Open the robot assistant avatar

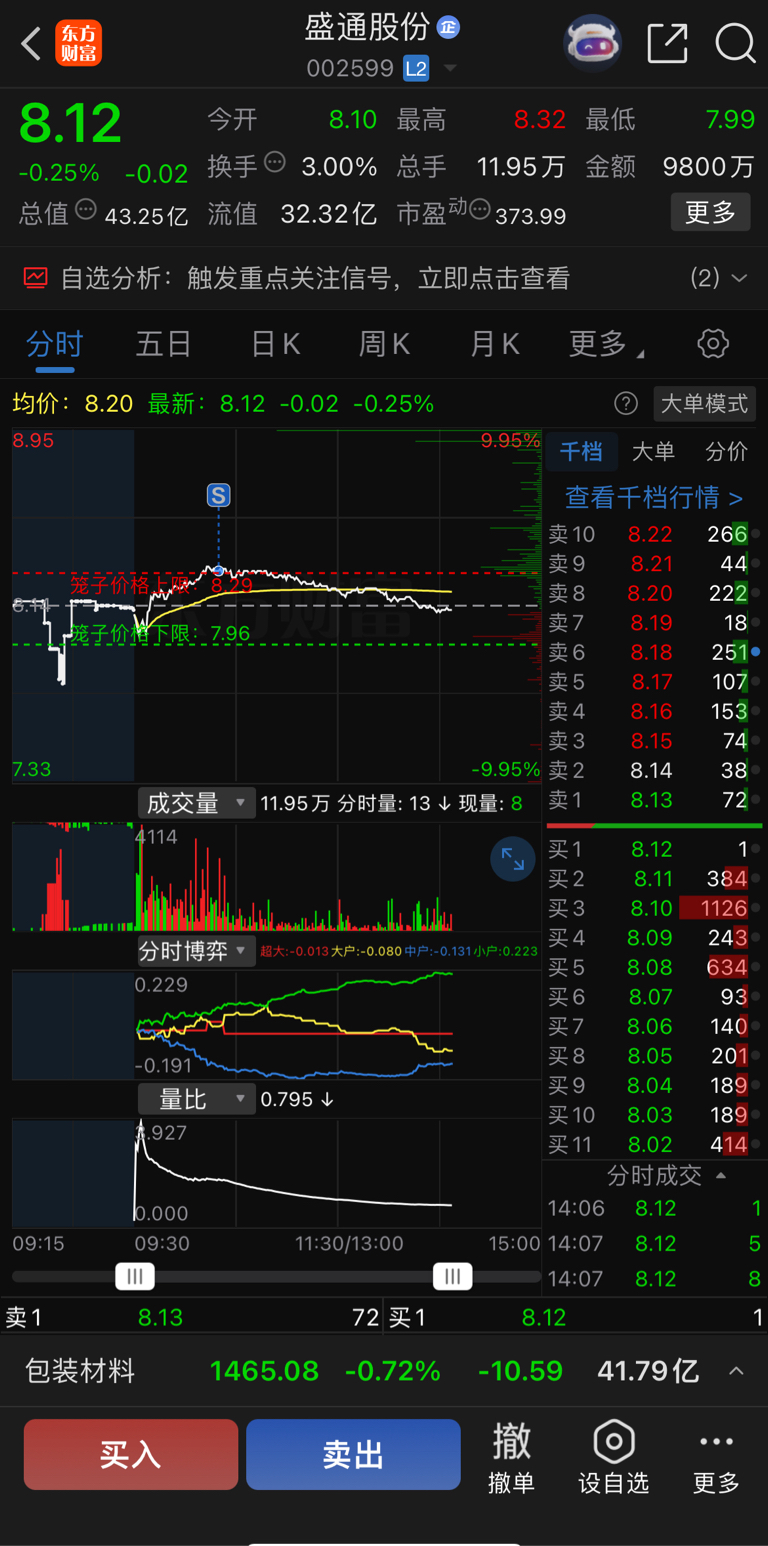(x=593, y=43)
